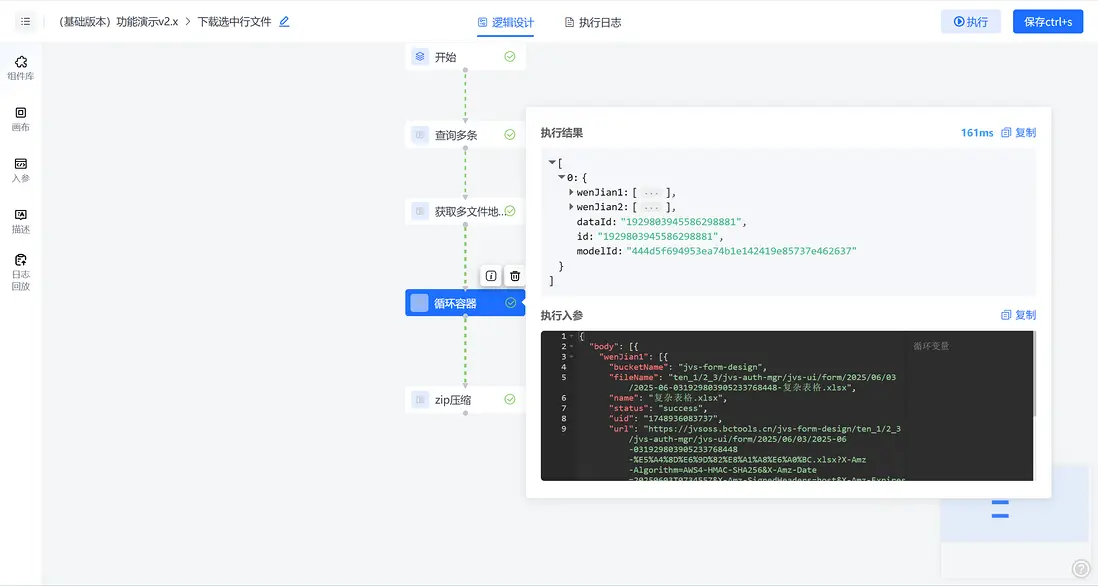
Task: Click the modelId value string in result
Action: 741,251
